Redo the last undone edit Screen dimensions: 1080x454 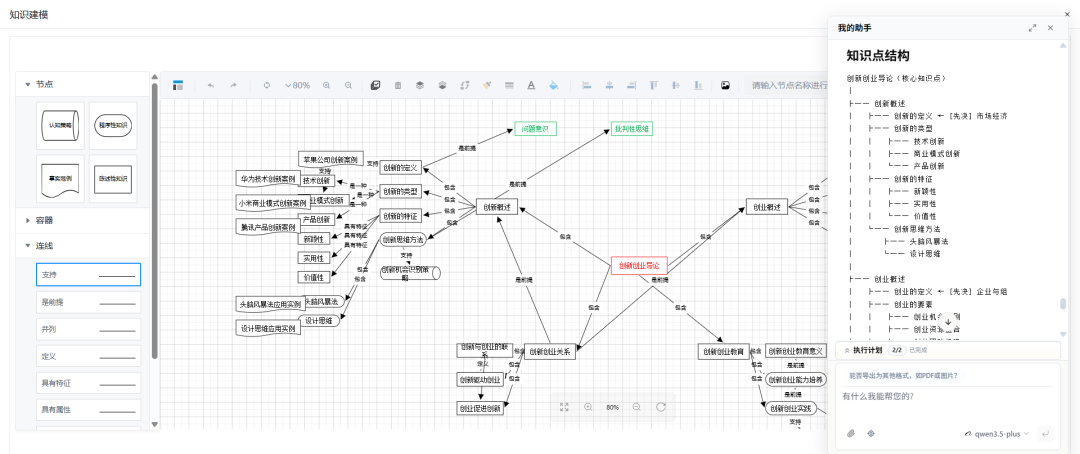(x=233, y=85)
